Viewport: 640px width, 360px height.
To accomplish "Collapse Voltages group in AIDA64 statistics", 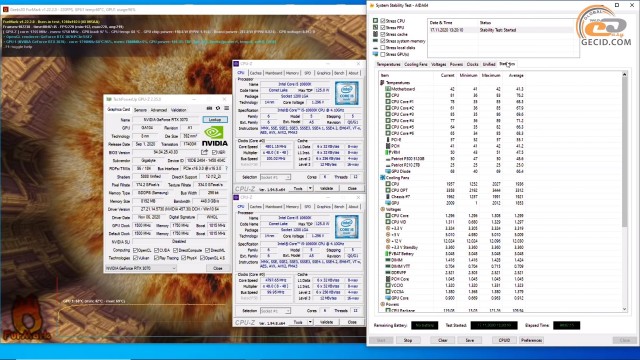I will (382, 209).
